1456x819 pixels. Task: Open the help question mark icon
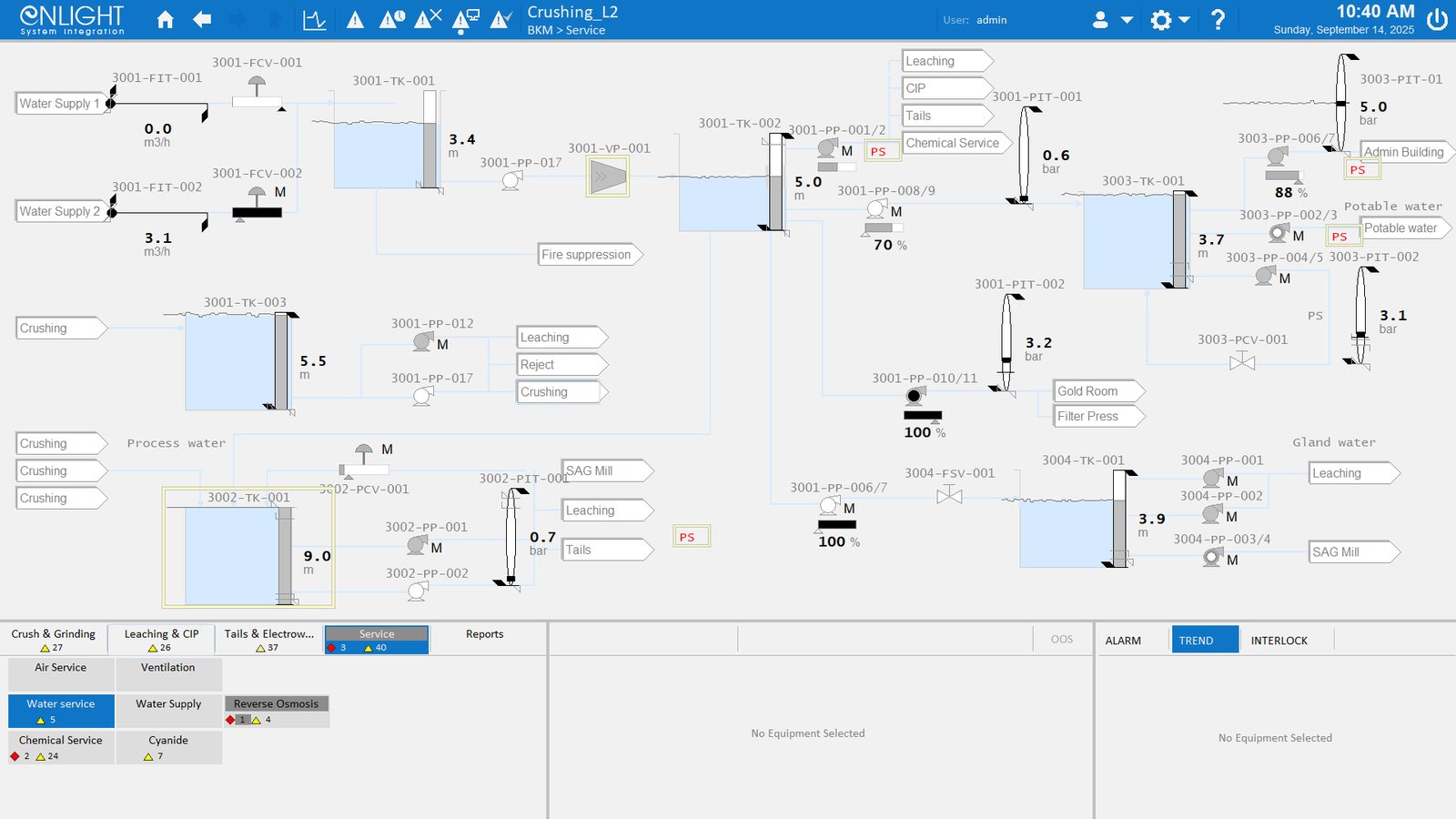pyautogui.click(x=1218, y=19)
